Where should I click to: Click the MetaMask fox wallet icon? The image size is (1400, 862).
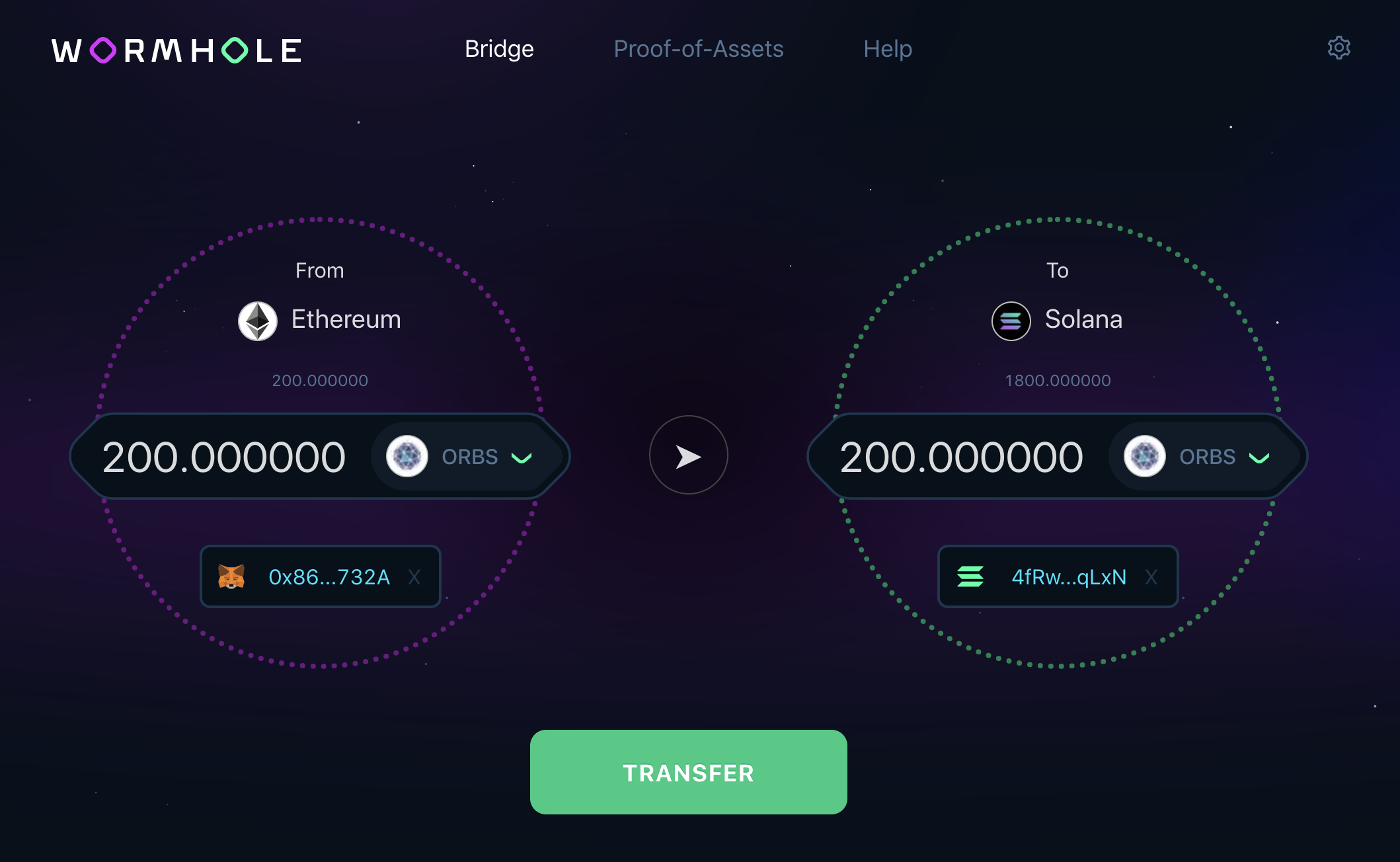coord(231,576)
